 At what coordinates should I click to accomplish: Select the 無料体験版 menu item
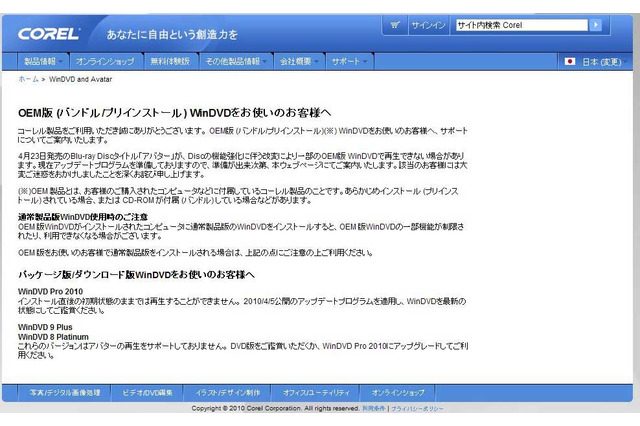click(x=170, y=61)
